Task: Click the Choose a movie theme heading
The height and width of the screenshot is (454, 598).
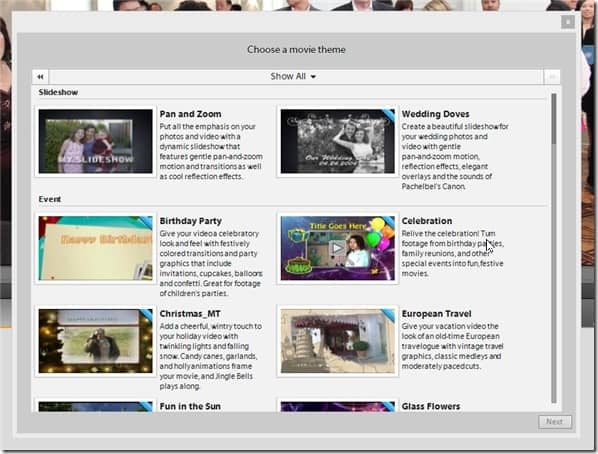Action: click(x=296, y=50)
